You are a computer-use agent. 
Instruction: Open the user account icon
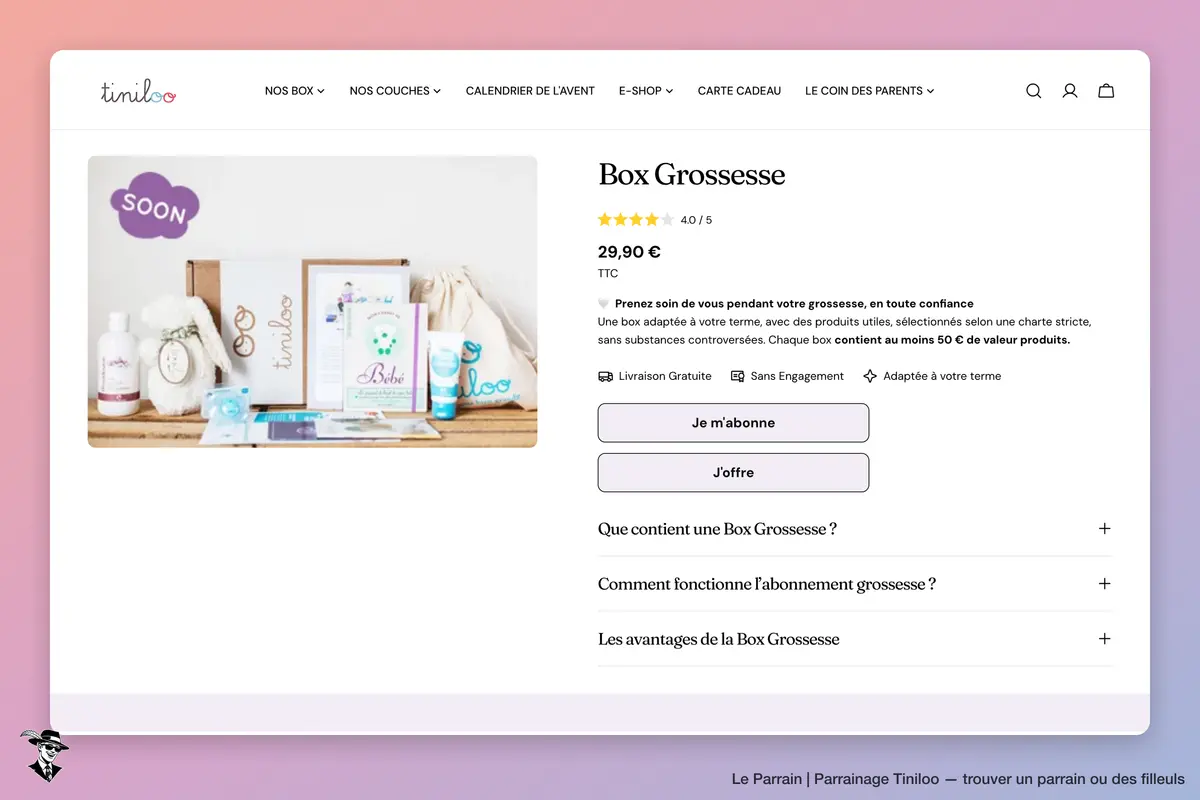pos(1070,91)
